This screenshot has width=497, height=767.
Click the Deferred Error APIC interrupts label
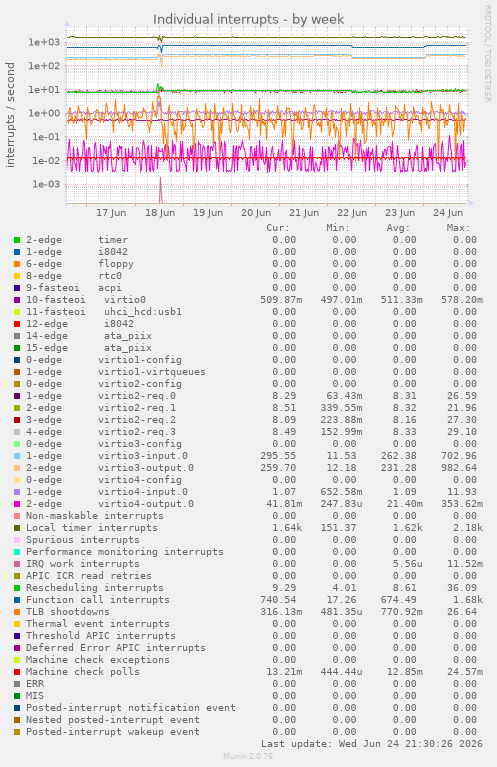coord(116,648)
